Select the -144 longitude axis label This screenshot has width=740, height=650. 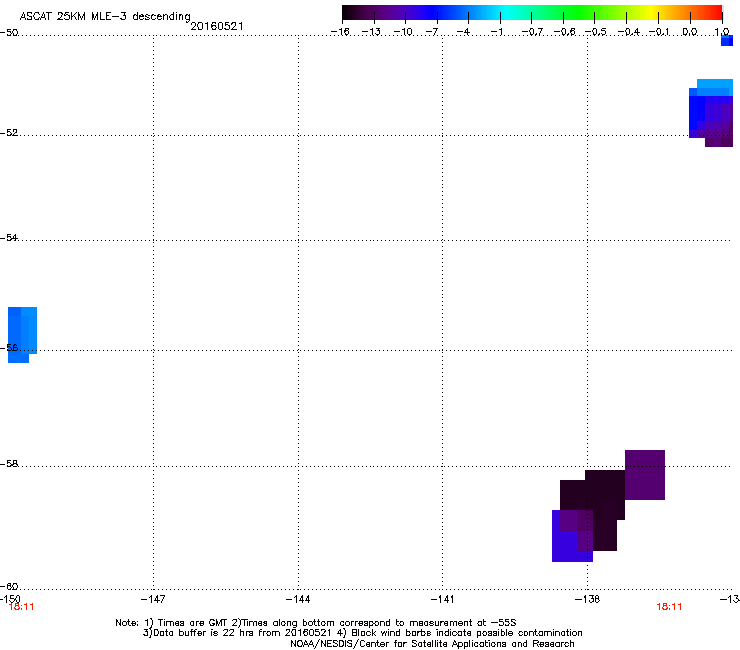pos(298,599)
